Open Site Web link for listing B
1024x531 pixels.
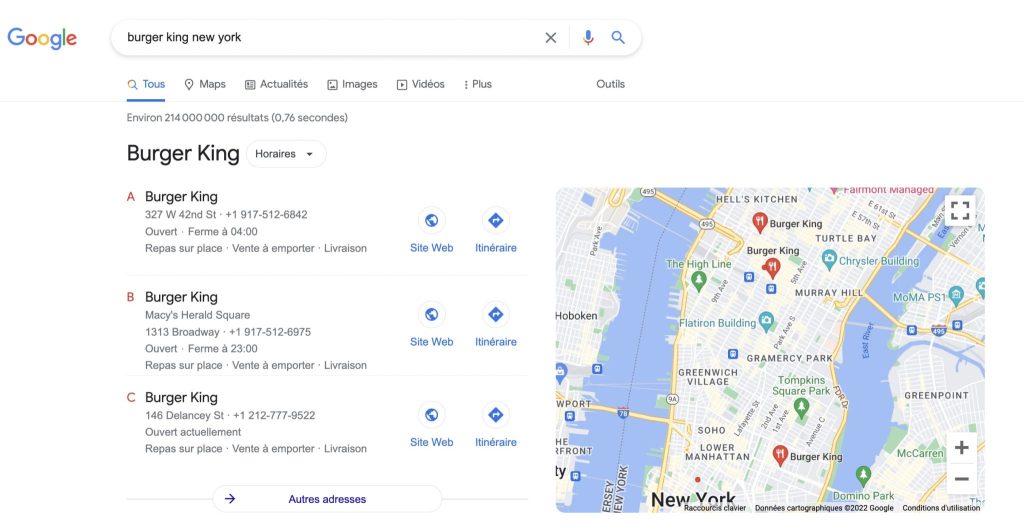coord(431,342)
